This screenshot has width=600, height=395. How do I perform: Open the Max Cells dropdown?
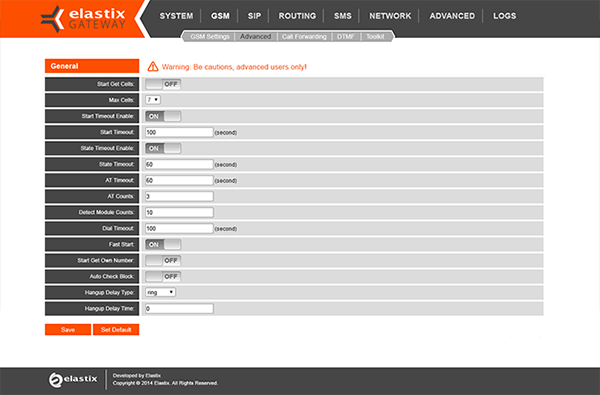(x=153, y=100)
